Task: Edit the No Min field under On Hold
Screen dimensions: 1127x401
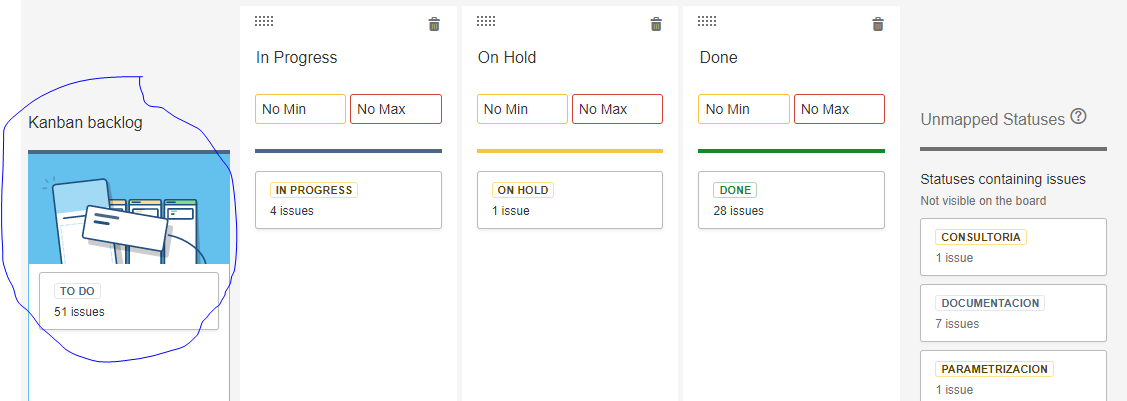Action: click(523, 109)
